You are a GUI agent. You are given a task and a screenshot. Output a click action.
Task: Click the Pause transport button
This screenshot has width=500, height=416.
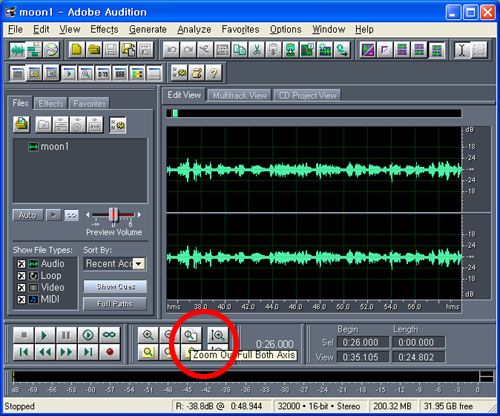point(66,335)
